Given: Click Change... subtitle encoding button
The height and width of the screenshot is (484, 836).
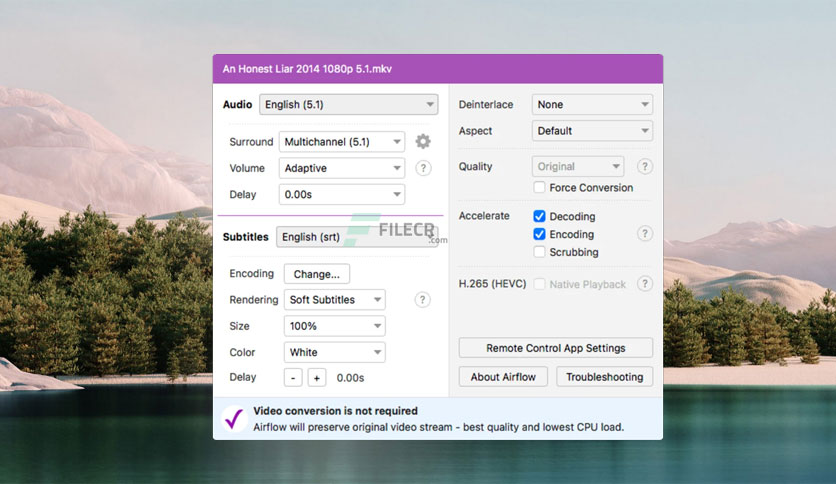Looking at the screenshot, I should click(317, 274).
